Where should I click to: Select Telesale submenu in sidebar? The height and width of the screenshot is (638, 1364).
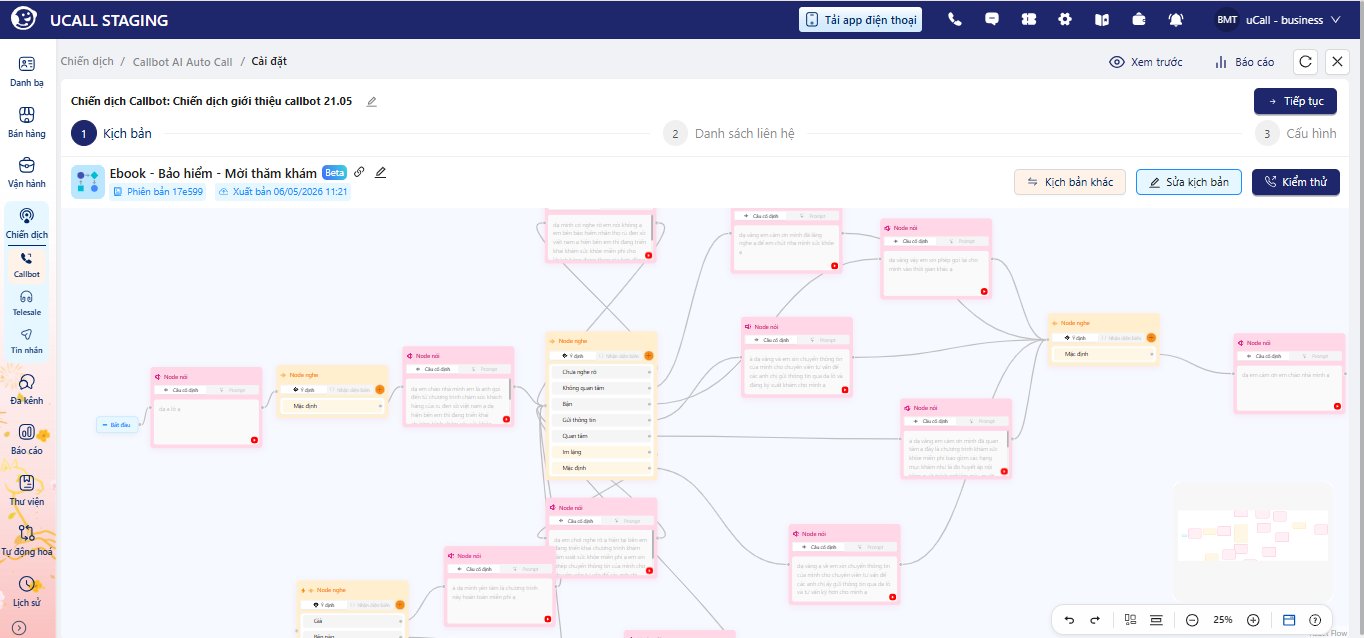pos(27,303)
